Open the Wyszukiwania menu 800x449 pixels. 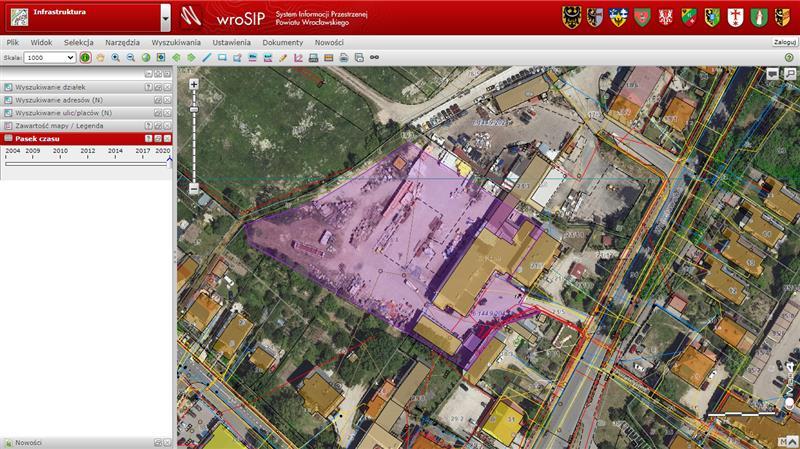(176, 43)
